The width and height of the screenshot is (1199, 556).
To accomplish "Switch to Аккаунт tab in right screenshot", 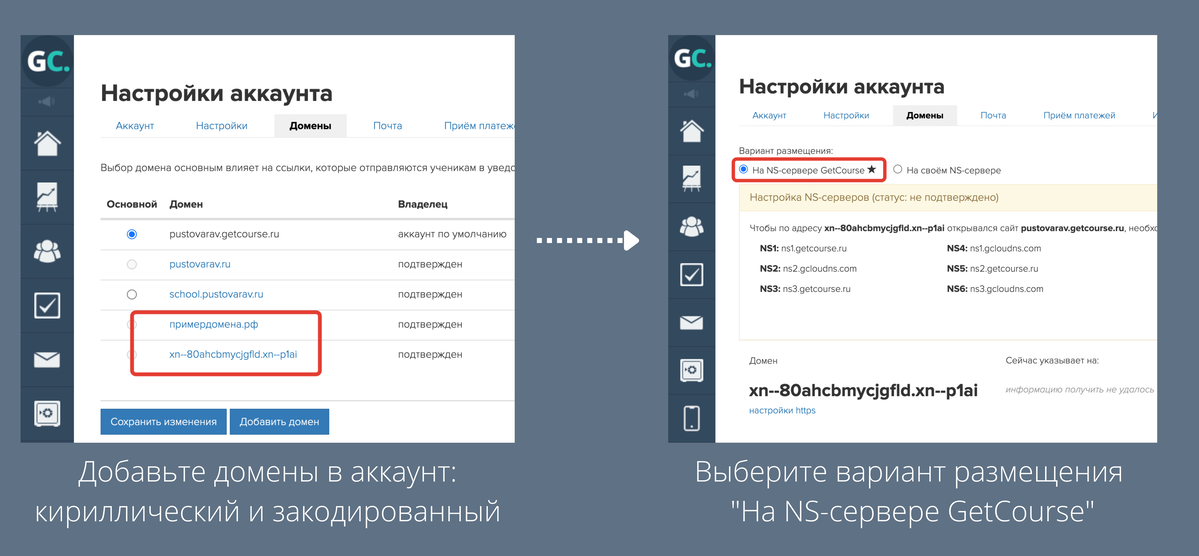I will (769, 115).
